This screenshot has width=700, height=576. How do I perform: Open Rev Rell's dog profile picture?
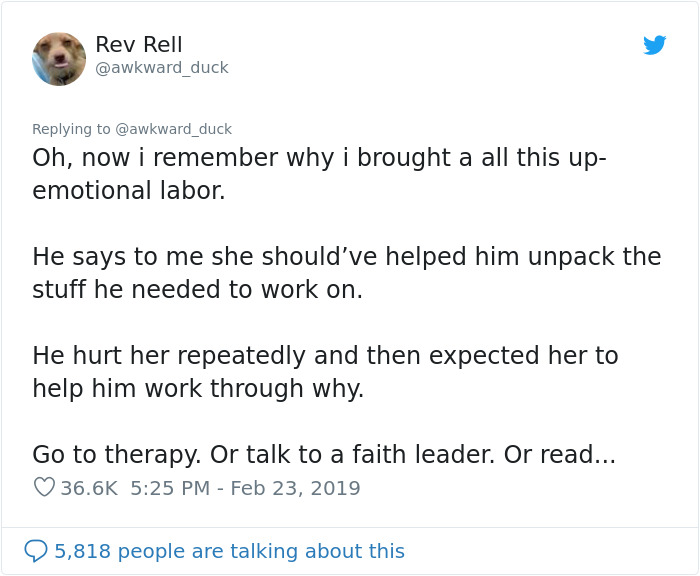tap(59, 58)
